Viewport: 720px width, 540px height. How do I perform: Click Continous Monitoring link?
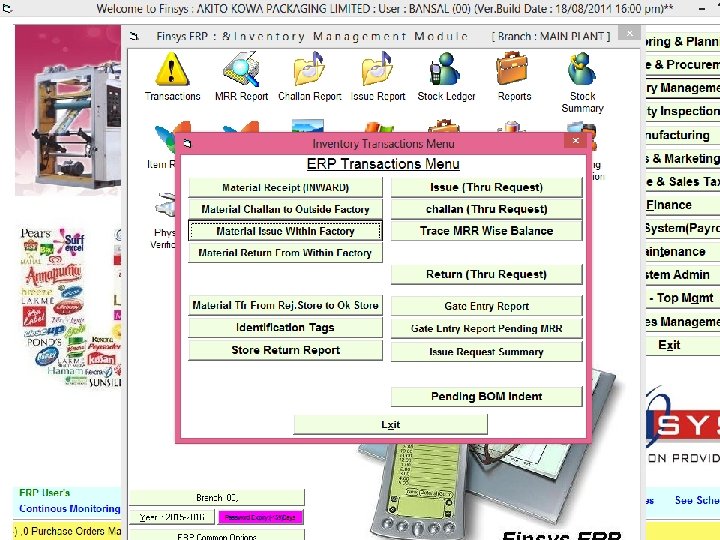pyautogui.click(x=69, y=509)
